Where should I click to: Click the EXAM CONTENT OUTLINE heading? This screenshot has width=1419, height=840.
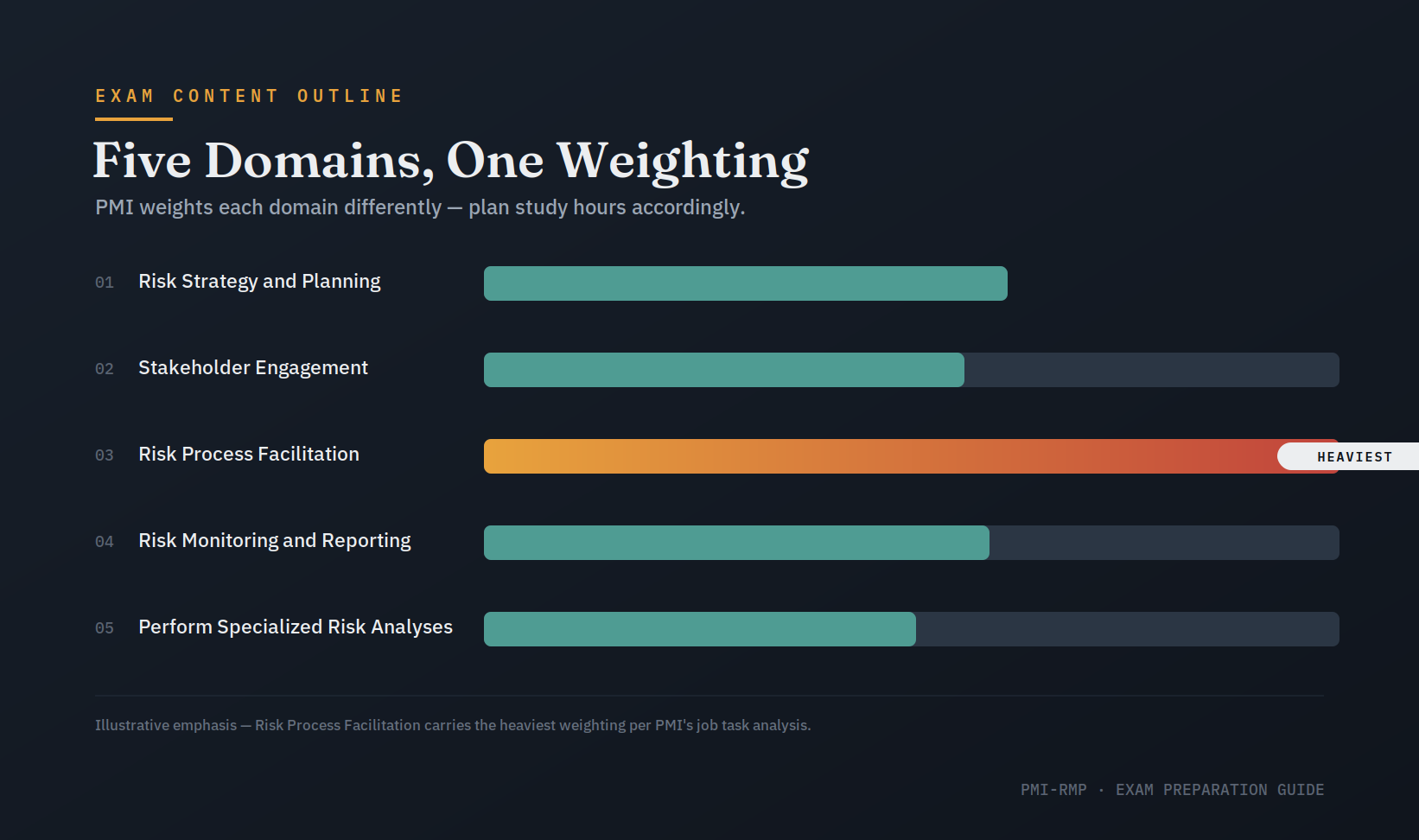coord(249,96)
